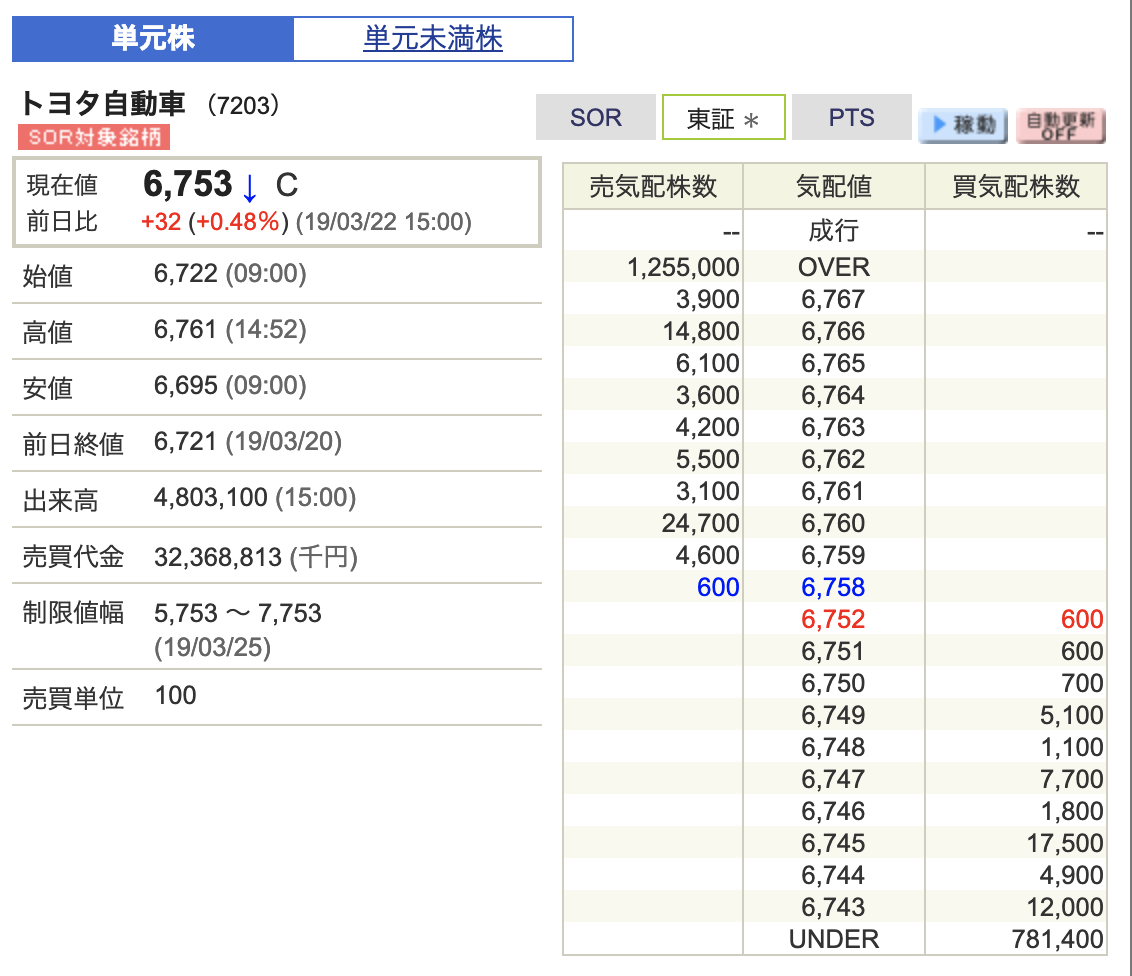Select the PTS market tab
1132x976 pixels.
(x=852, y=117)
